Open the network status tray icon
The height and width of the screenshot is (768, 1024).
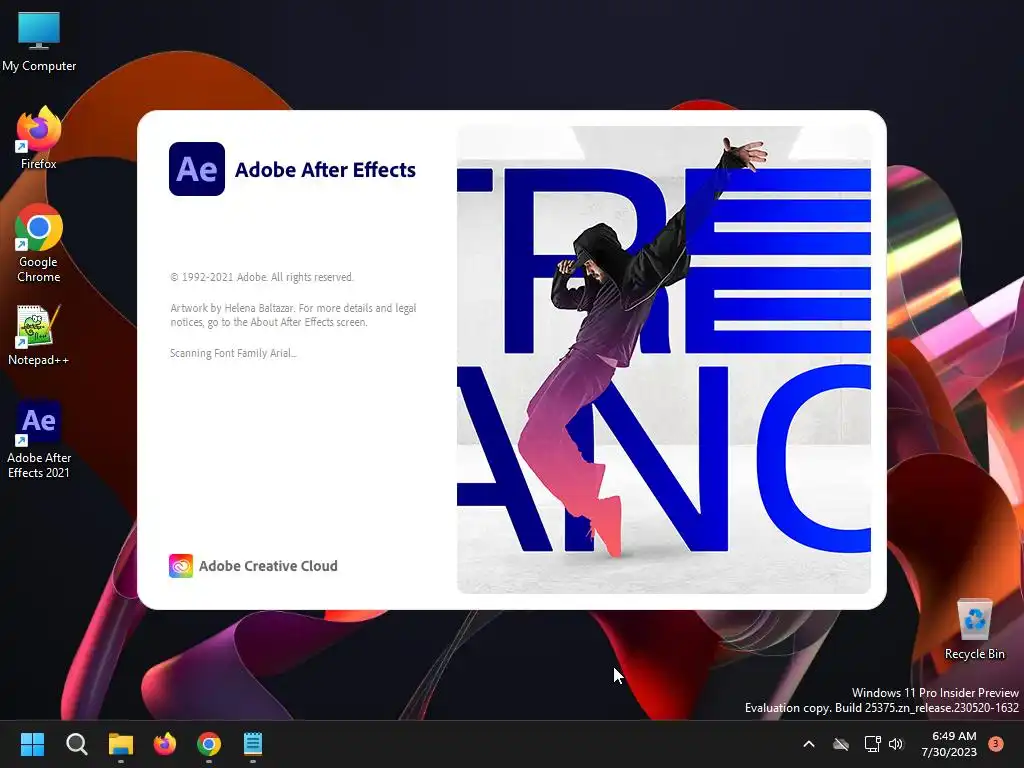872,744
